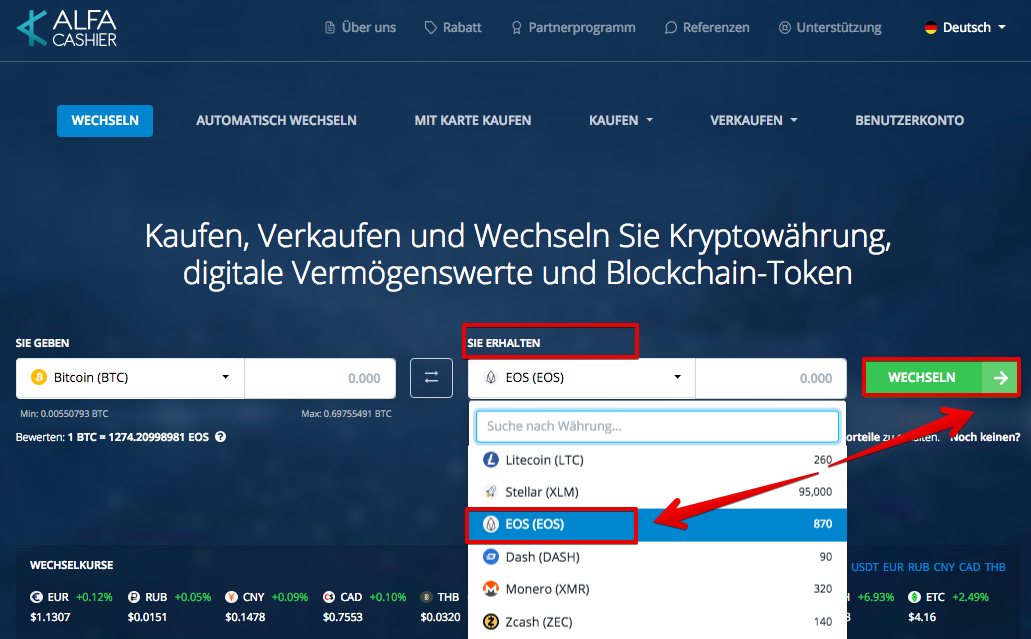Click the ETC price $4.16

click(922, 617)
